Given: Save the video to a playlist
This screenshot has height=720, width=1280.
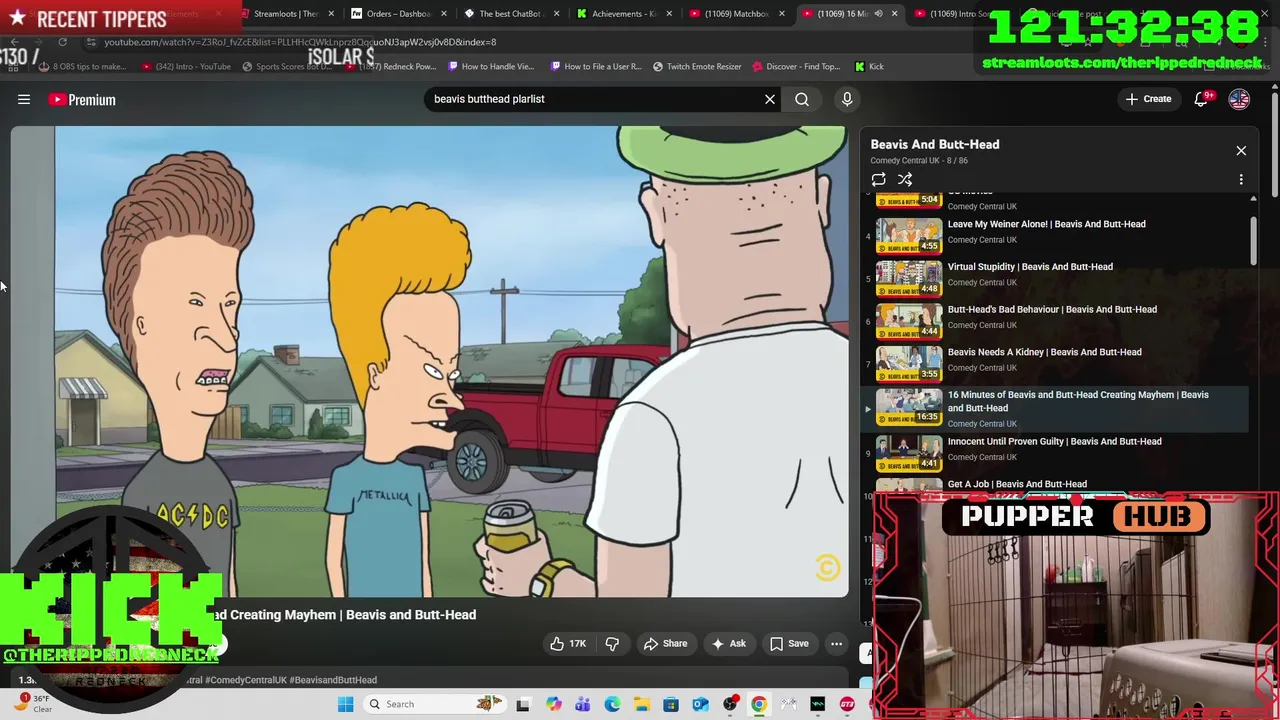Looking at the screenshot, I should pyautogui.click(x=789, y=644).
